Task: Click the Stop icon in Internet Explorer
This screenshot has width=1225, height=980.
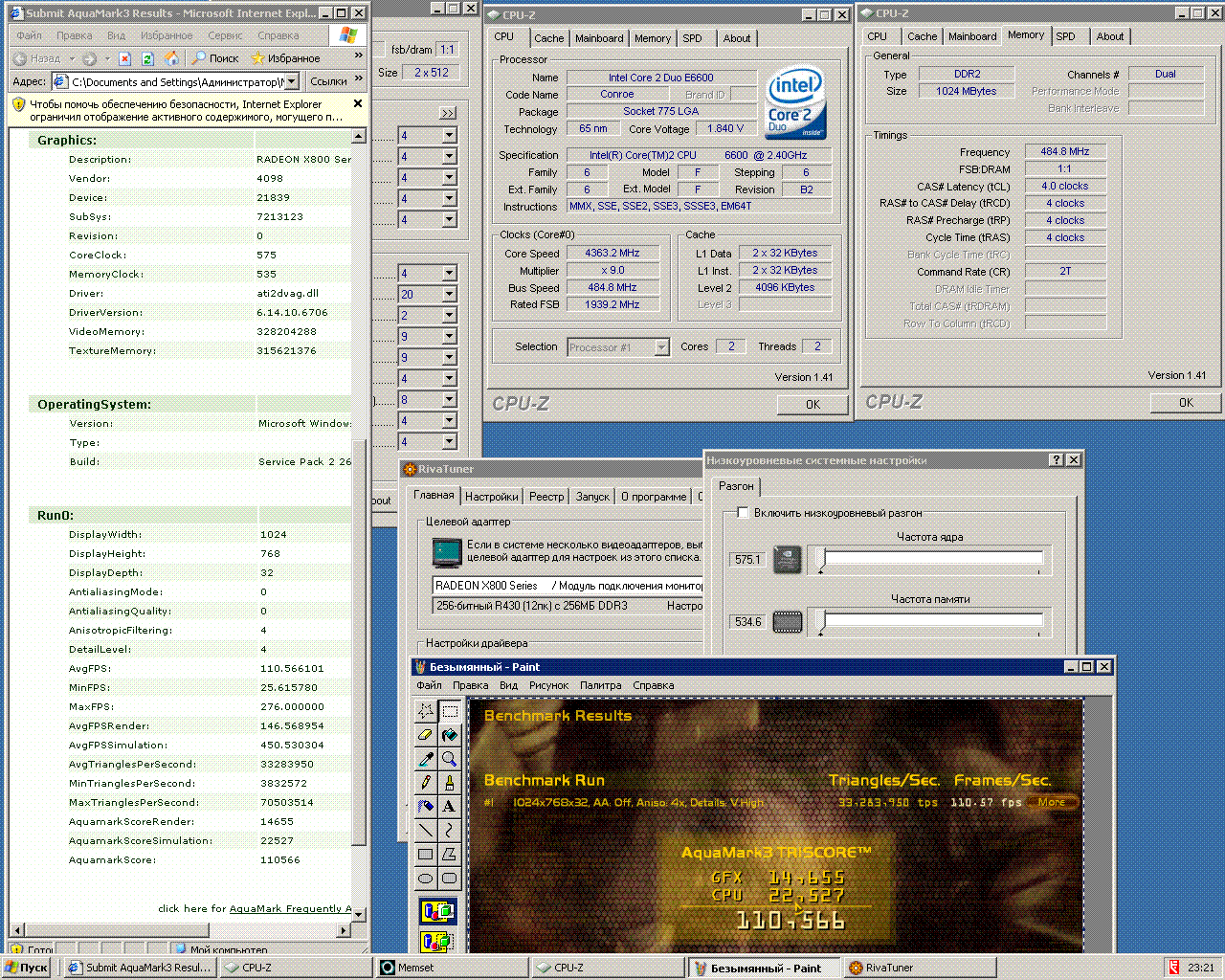Action: (124, 58)
